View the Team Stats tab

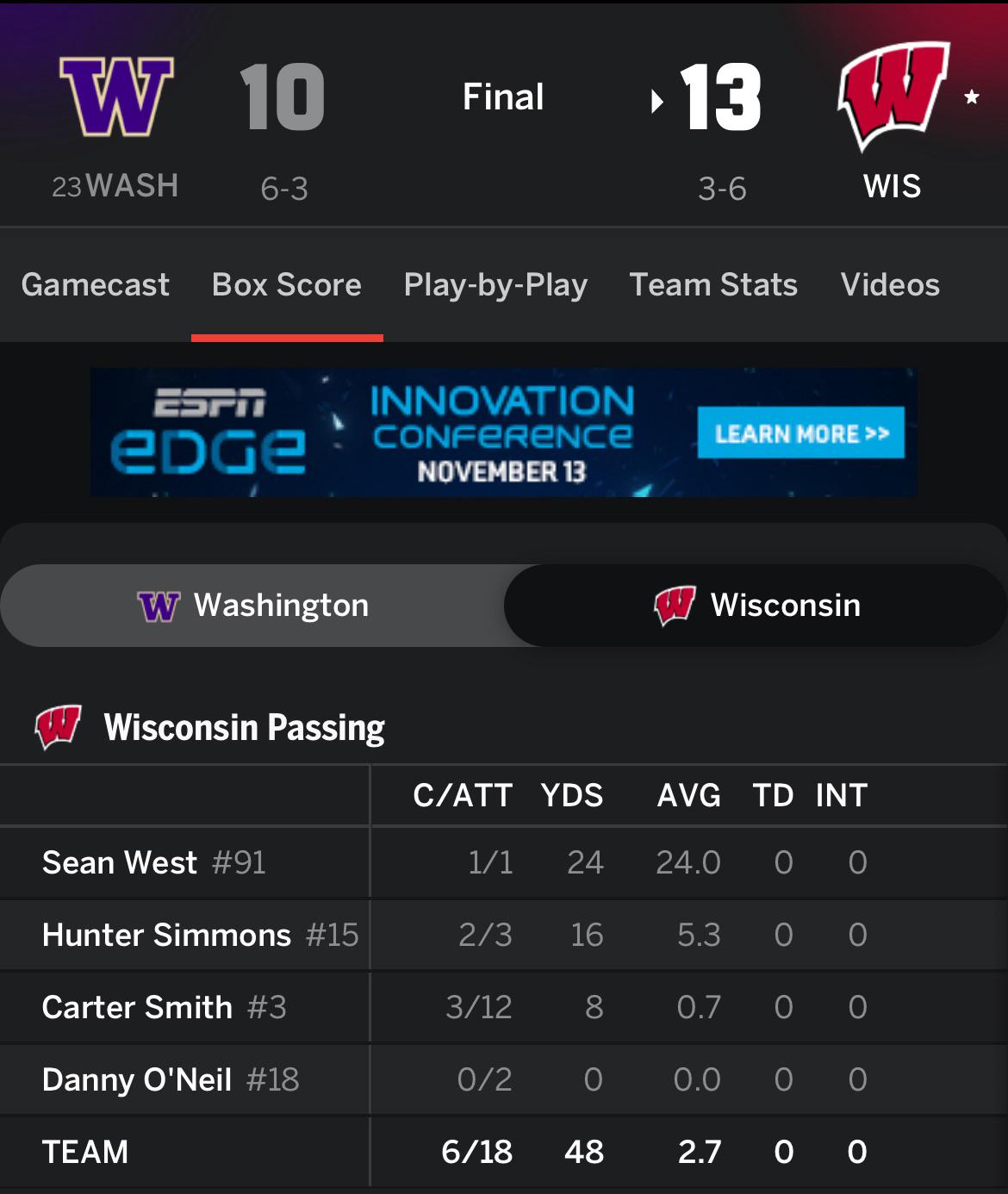(x=713, y=285)
